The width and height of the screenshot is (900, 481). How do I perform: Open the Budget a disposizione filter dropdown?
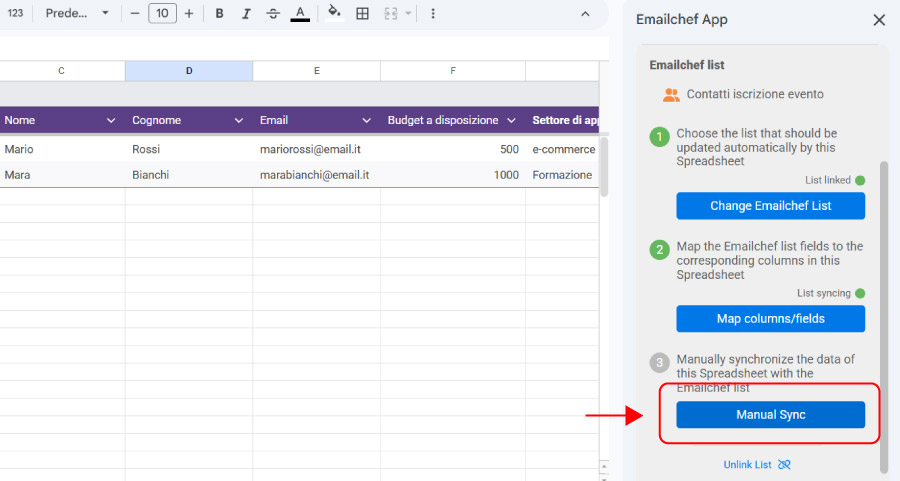511,120
